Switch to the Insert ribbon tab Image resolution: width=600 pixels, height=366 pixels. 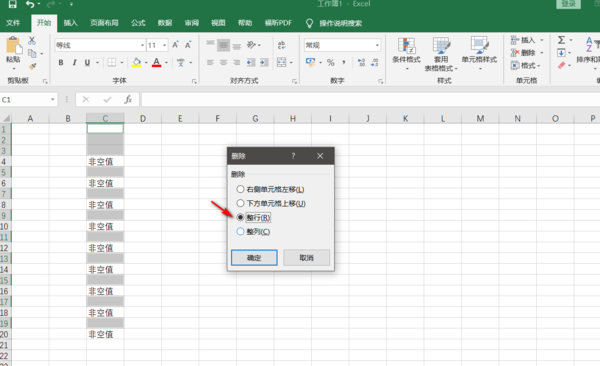click(70, 23)
